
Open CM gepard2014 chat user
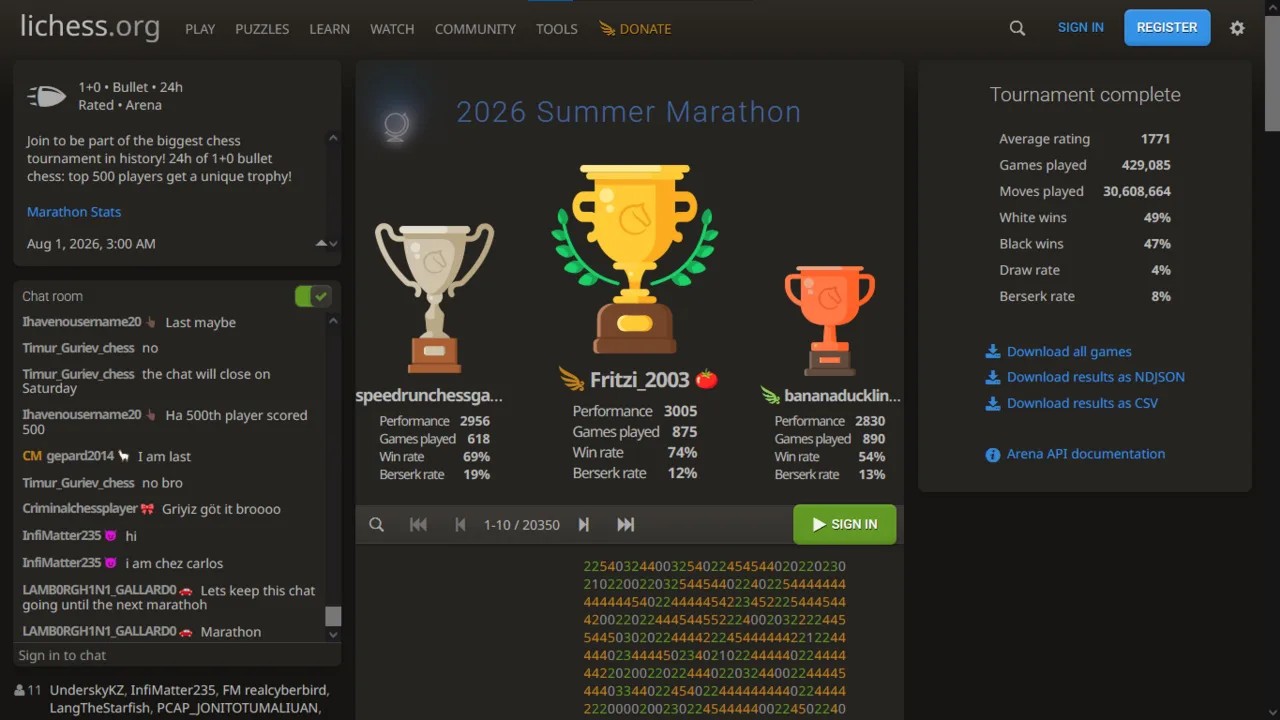(x=68, y=456)
